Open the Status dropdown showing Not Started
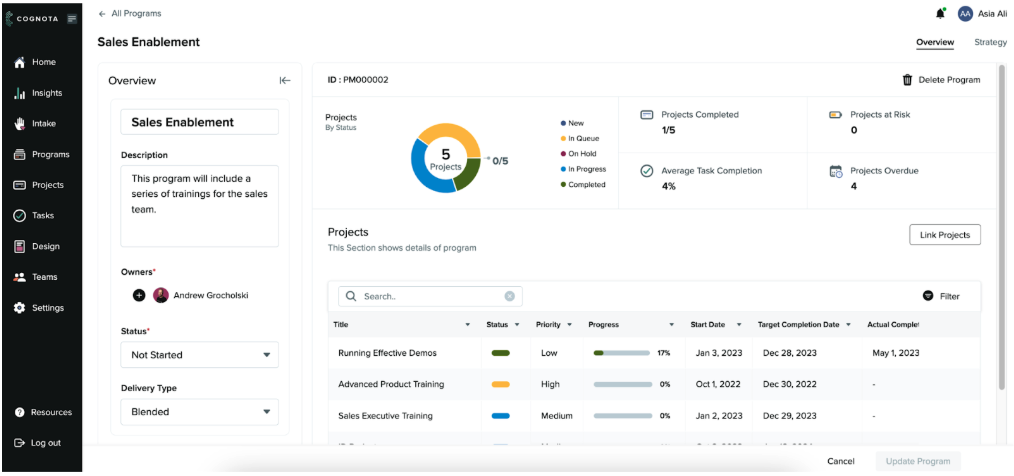 click(x=199, y=355)
